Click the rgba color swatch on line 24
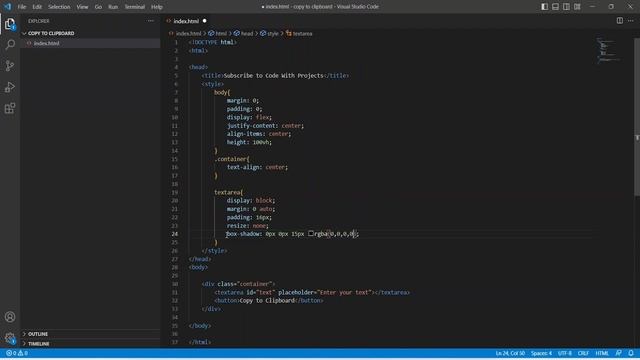Screen dimensions: 640x360 (311, 233)
